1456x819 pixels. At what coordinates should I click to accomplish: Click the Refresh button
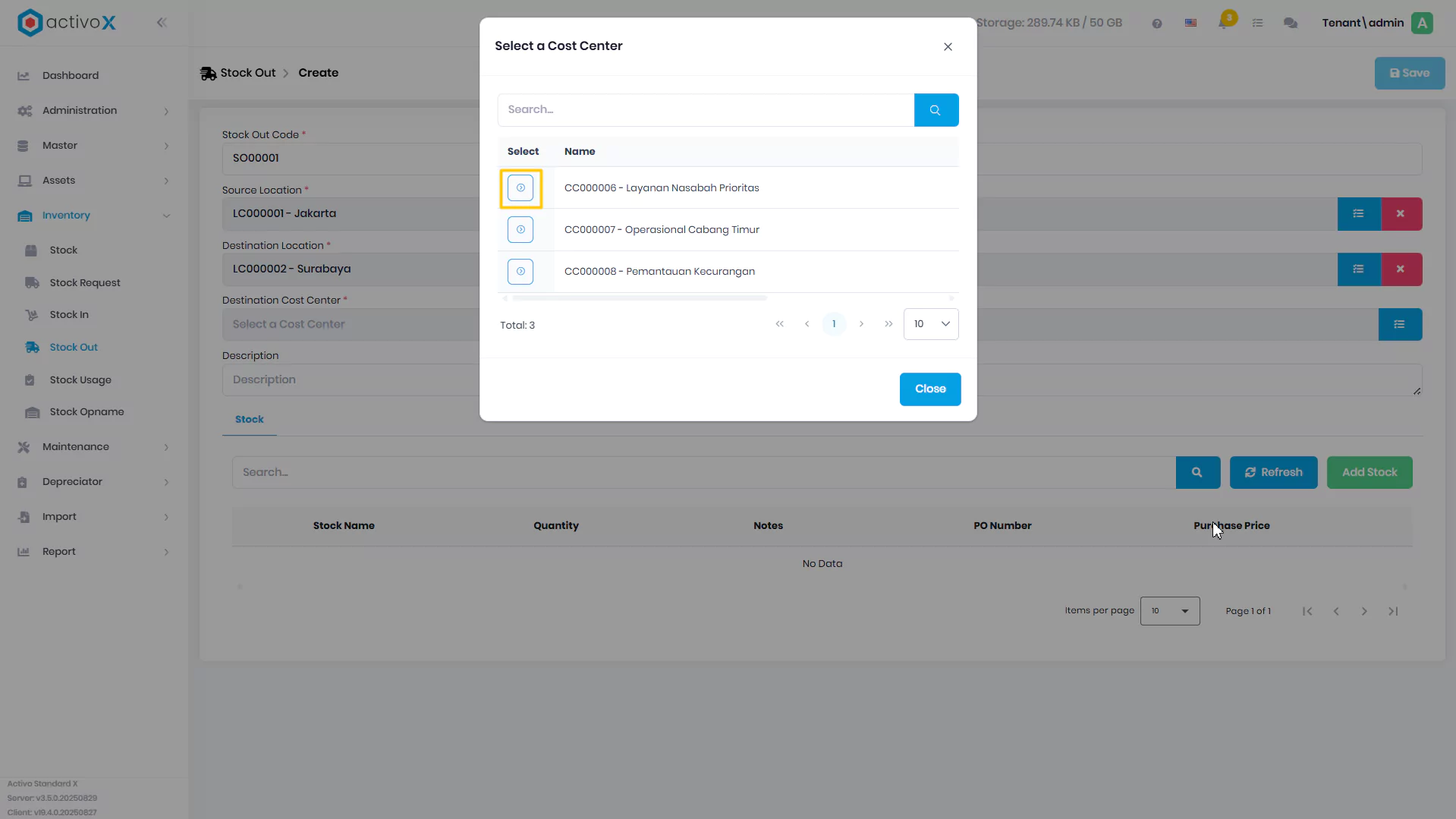coord(1273,473)
